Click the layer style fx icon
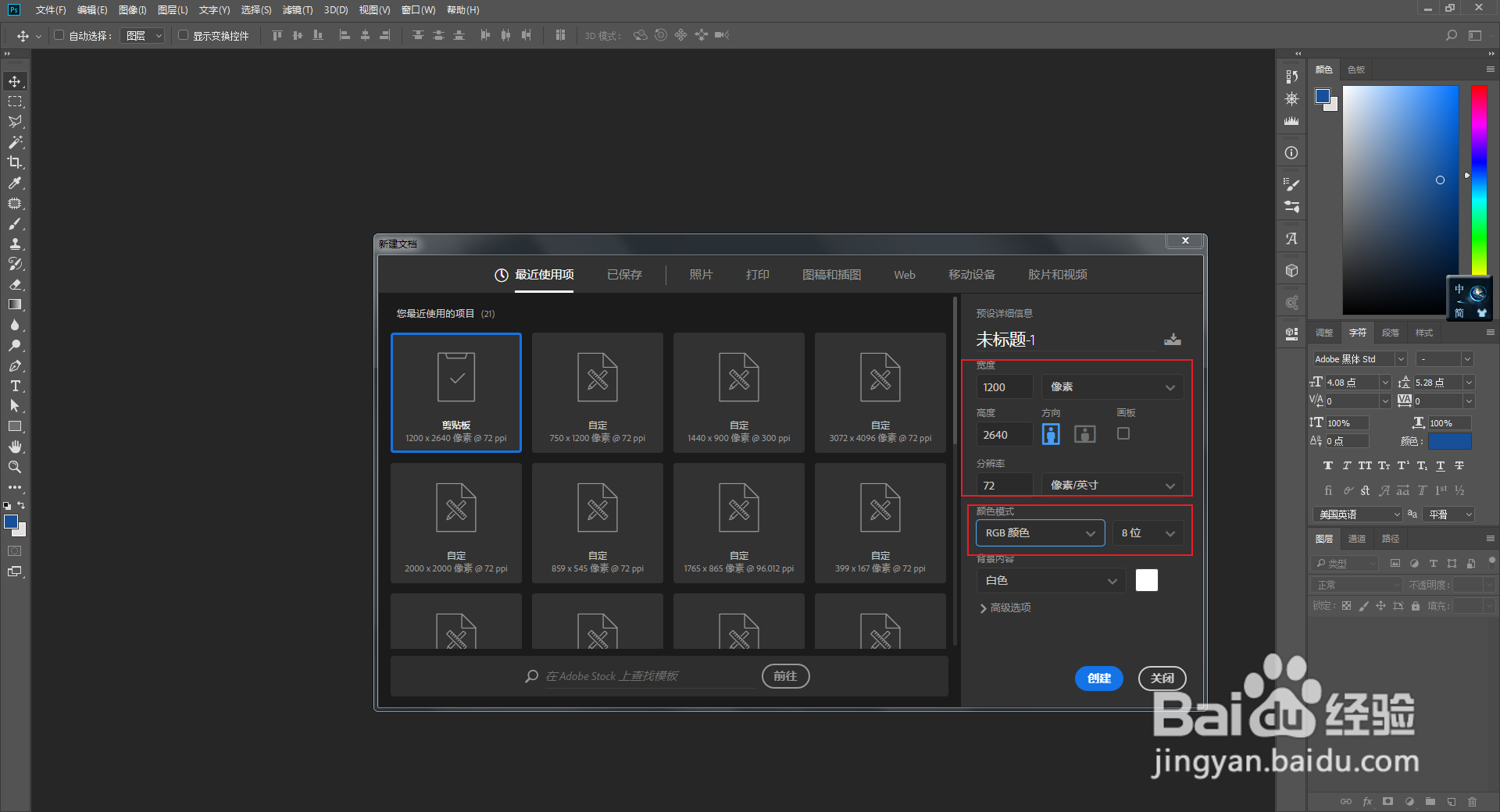 click(x=1367, y=801)
